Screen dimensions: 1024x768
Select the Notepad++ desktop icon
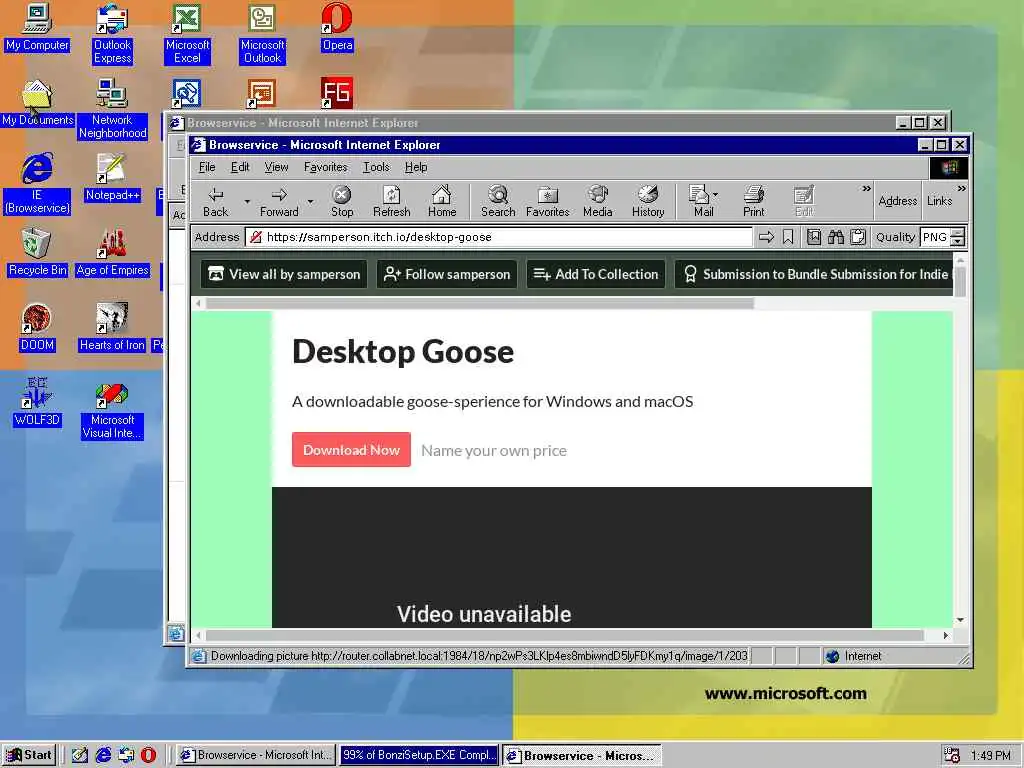pos(112,177)
